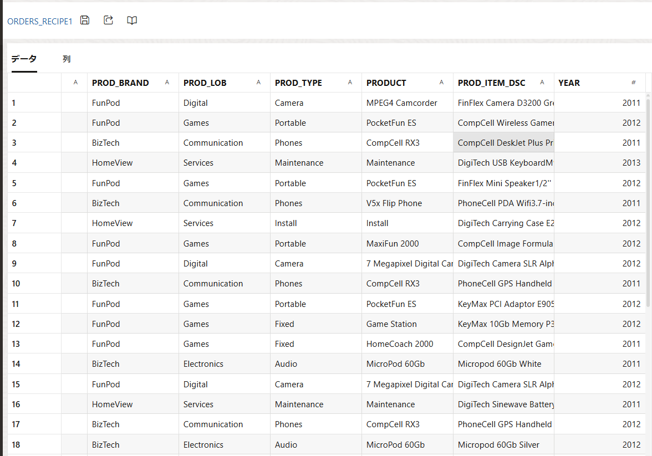Click the text type icon in PROD_BRAND header

pyautogui.click(x=167, y=82)
